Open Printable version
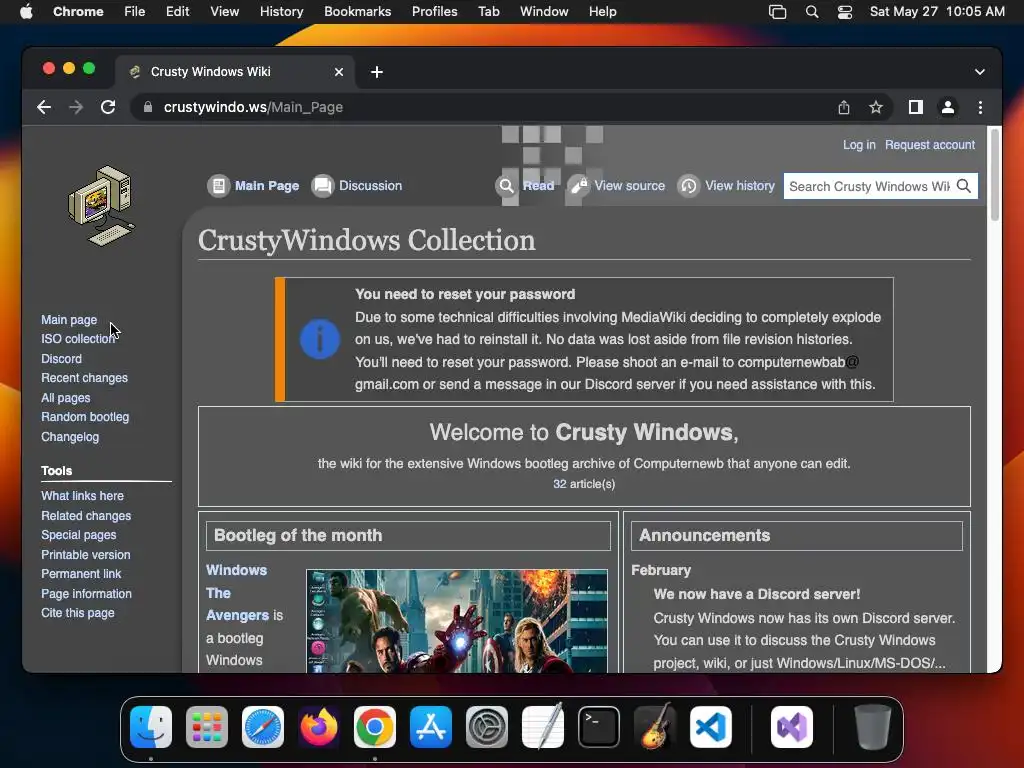 [x=86, y=554]
